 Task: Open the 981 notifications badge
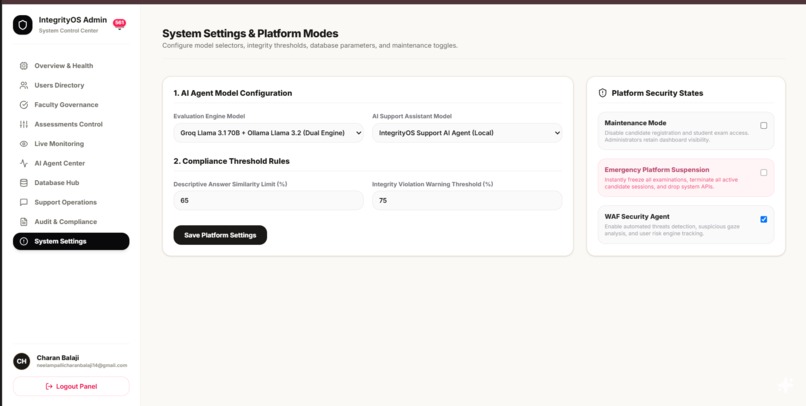[x=119, y=23]
